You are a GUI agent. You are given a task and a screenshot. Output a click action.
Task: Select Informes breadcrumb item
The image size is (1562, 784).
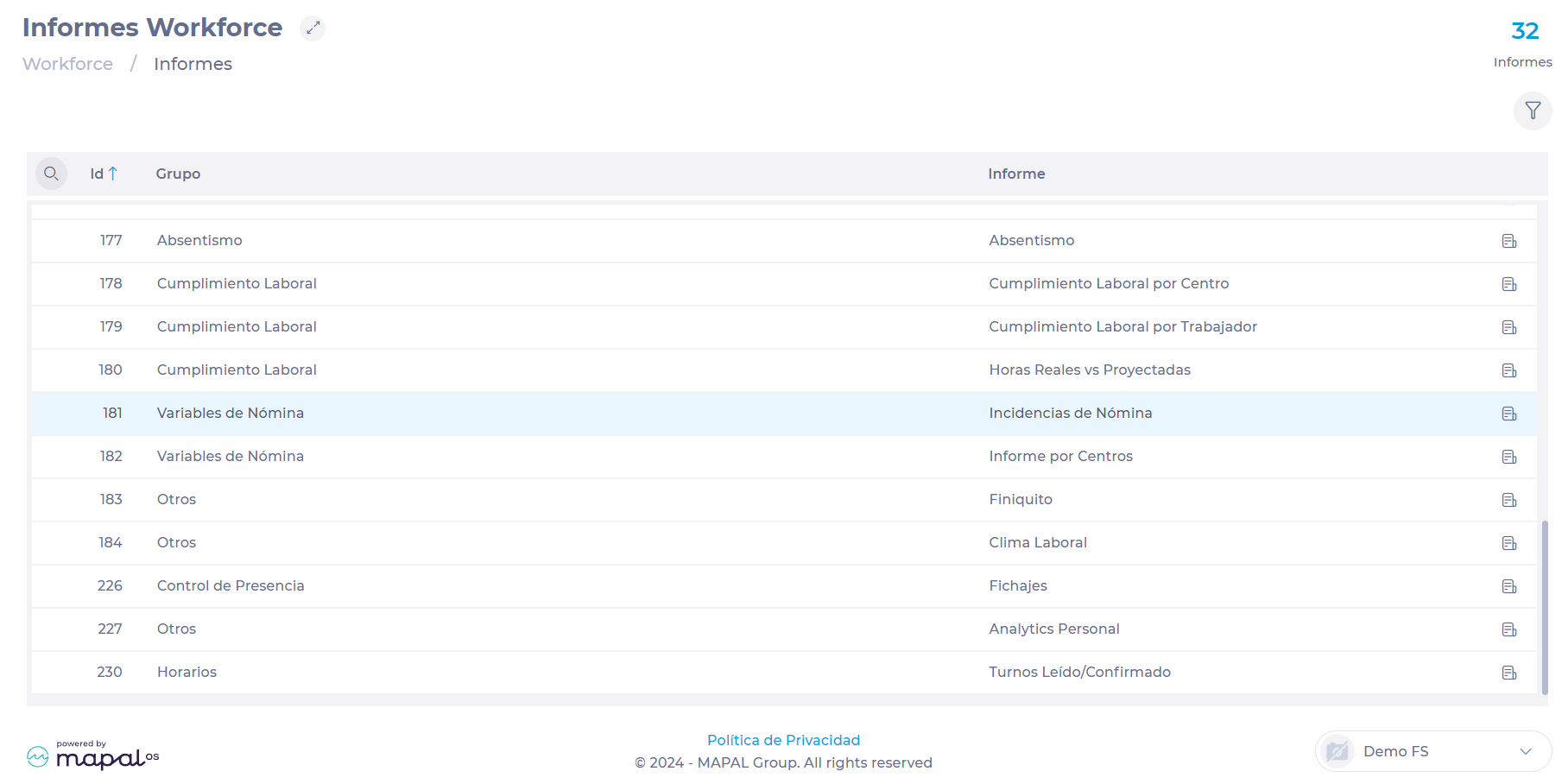193,64
